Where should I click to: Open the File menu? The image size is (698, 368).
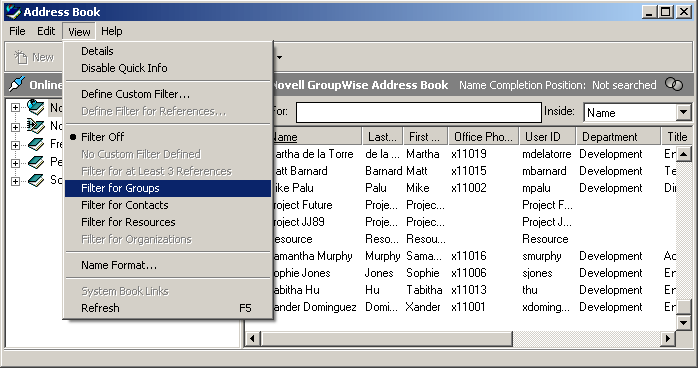tap(17, 31)
